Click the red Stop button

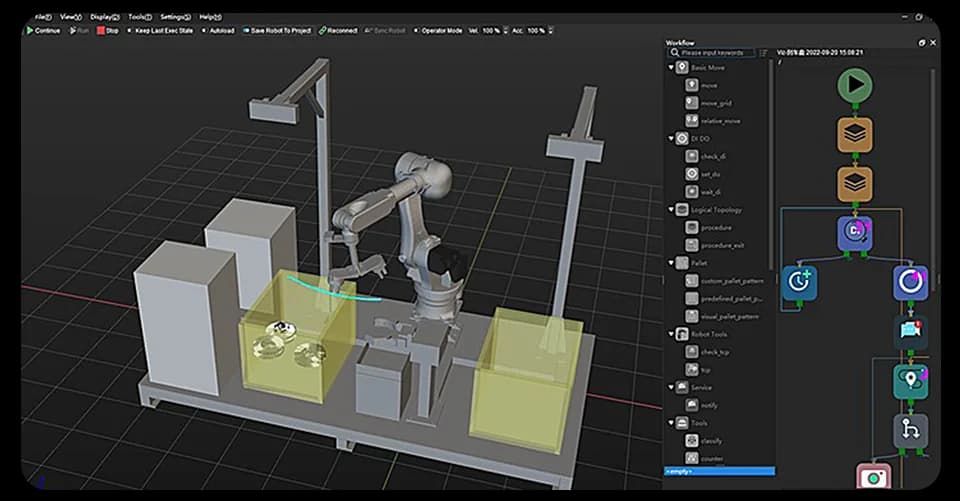pyautogui.click(x=108, y=31)
